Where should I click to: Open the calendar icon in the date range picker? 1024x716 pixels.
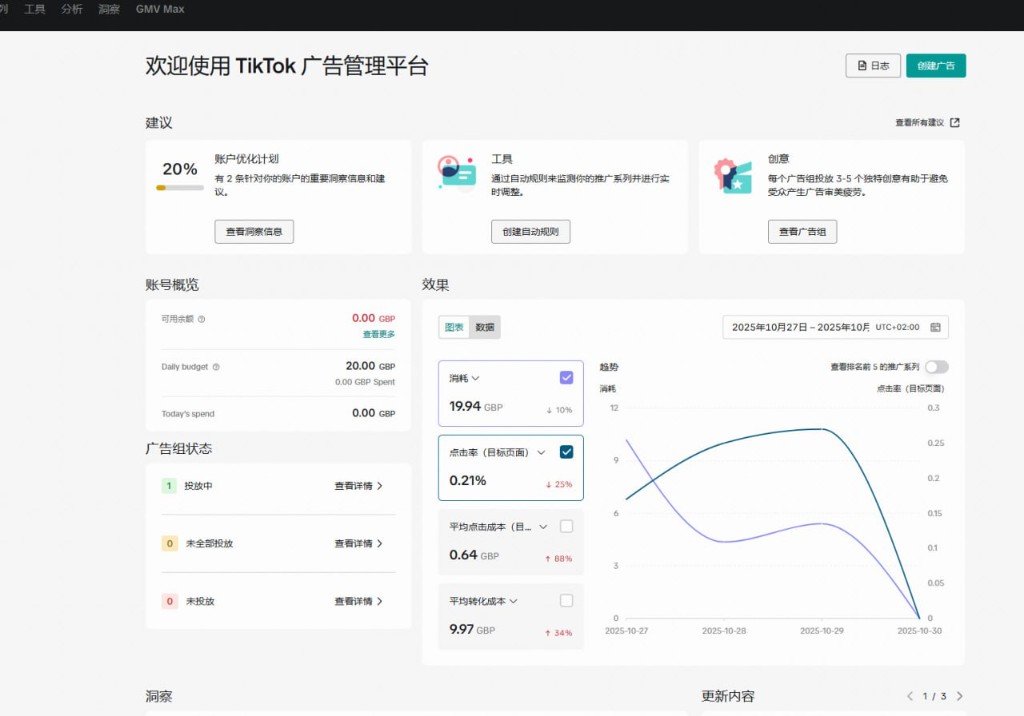[935, 327]
